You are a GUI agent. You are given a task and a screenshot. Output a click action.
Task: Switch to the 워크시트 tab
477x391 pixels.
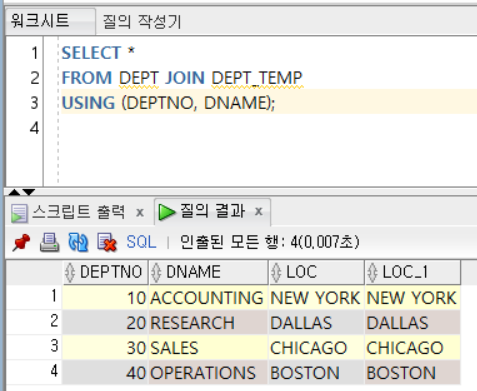50,21
